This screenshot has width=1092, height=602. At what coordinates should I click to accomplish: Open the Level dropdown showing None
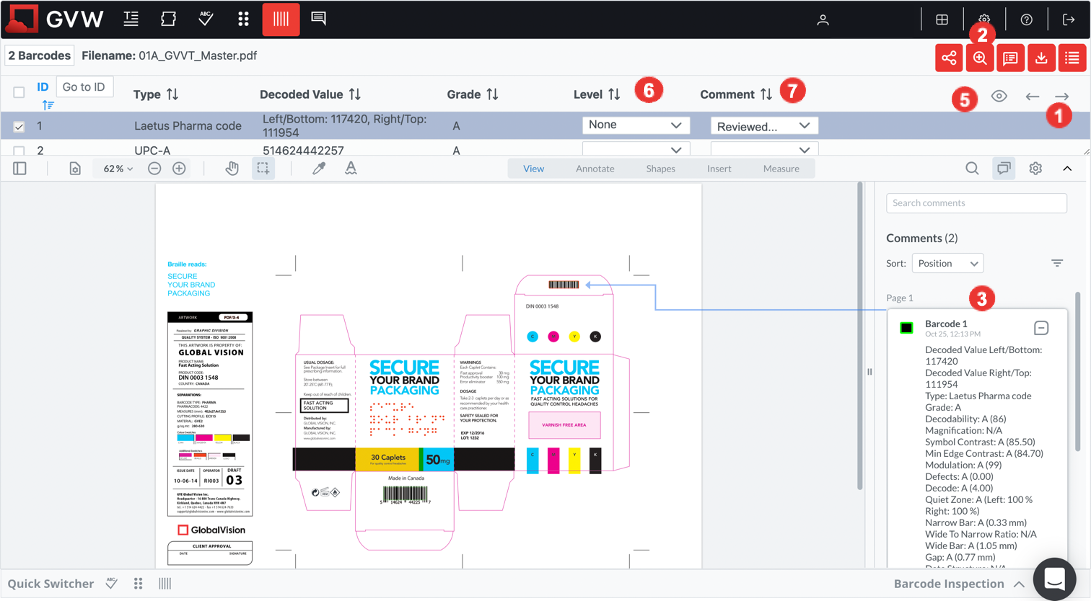(x=636, y=125)
